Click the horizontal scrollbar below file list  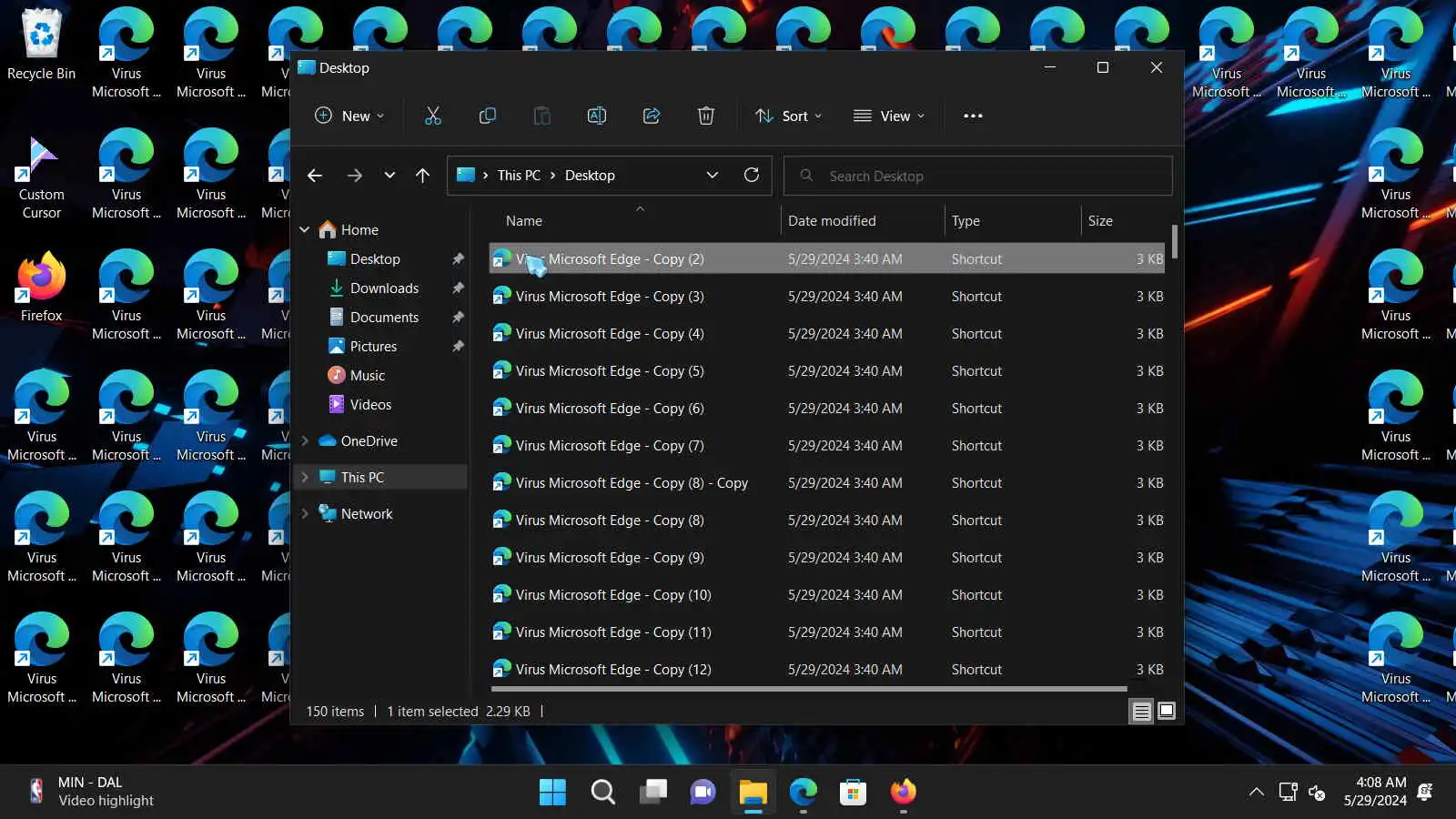[808, 690]
